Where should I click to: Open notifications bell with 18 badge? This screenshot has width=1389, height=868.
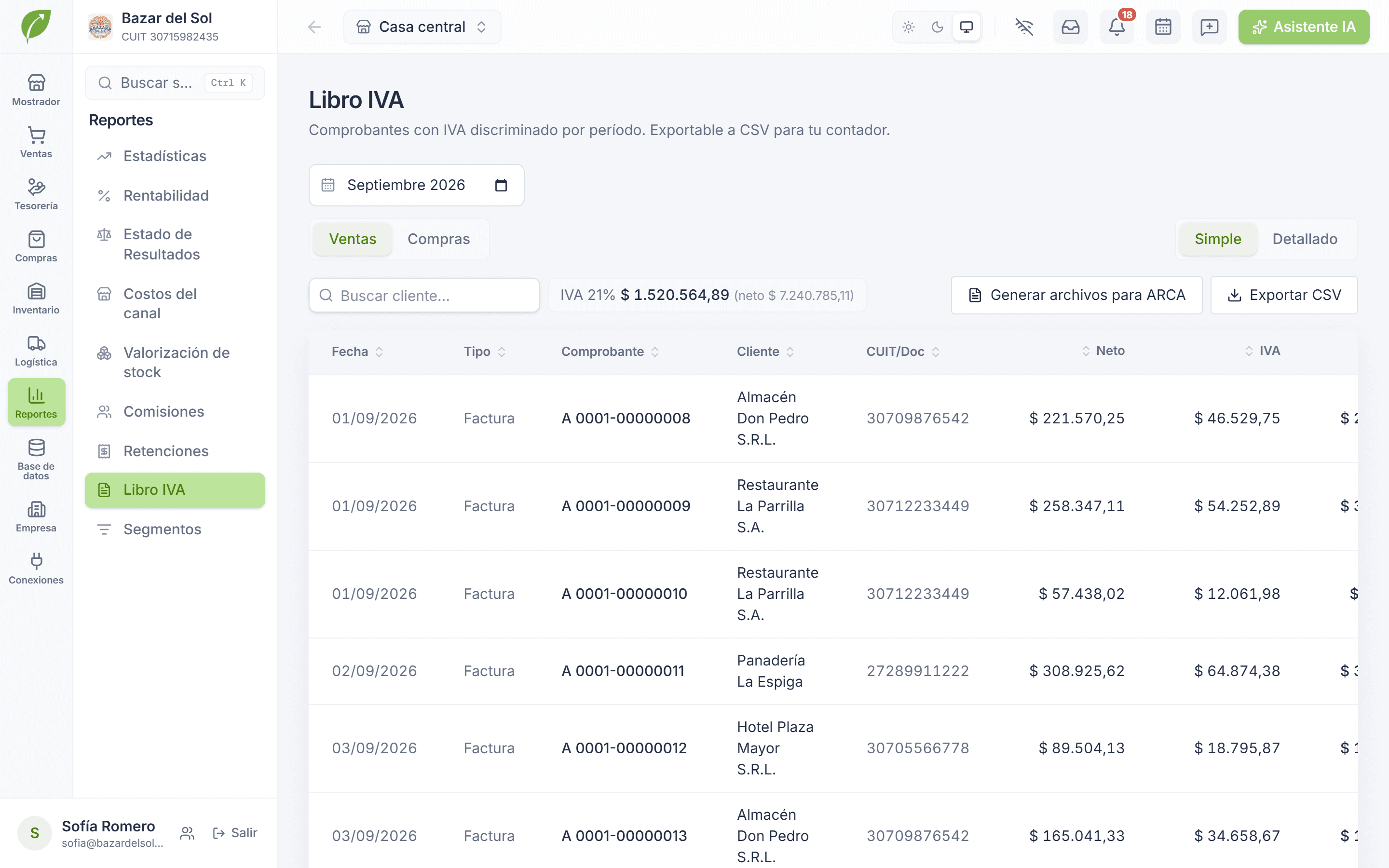coord(1117,27)
